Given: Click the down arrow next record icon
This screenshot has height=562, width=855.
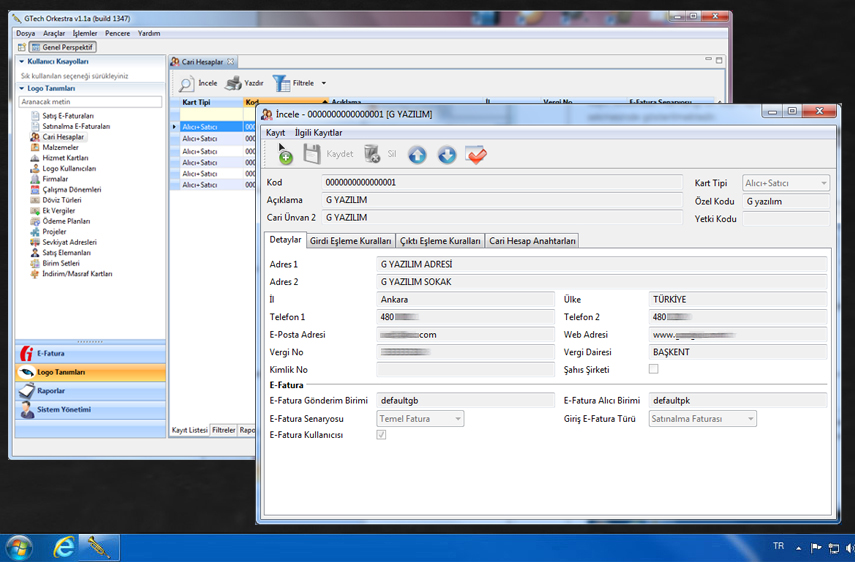Looking at the screenshot, I should tap(447, 155).
